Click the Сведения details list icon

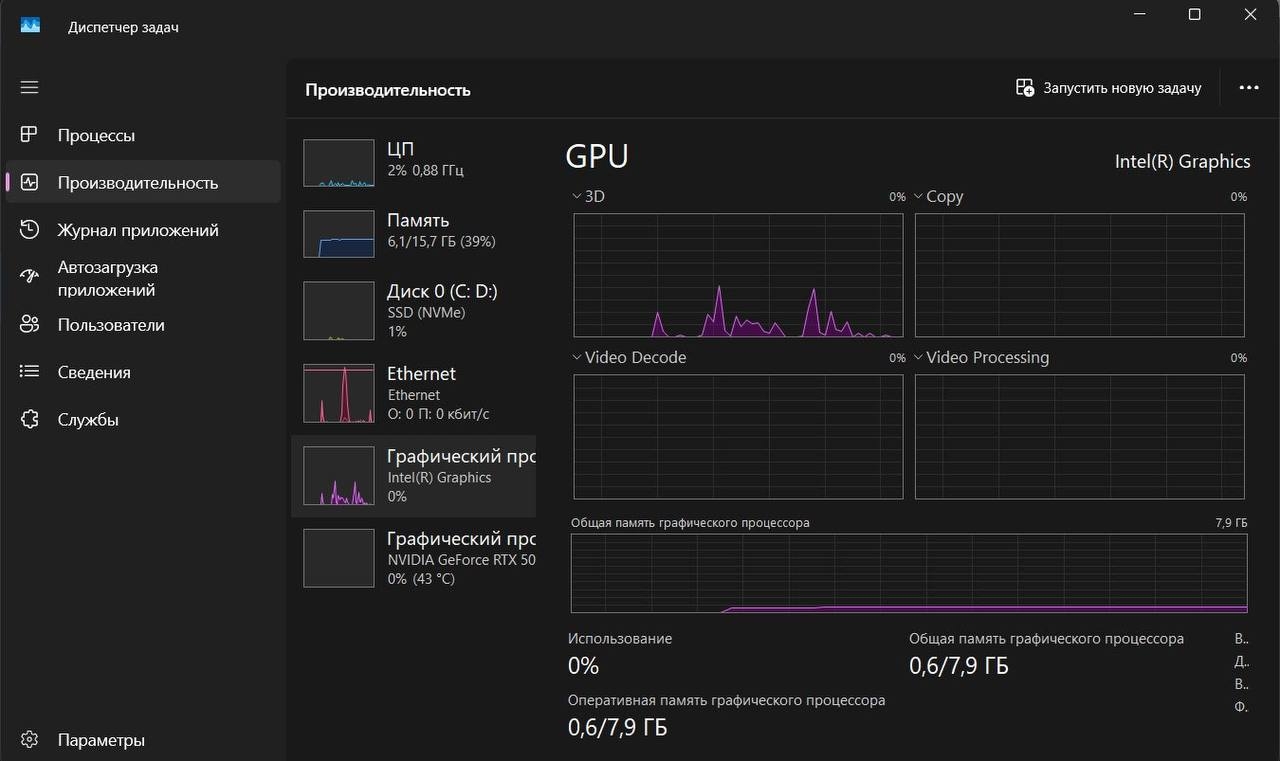[x=29, y=372]
